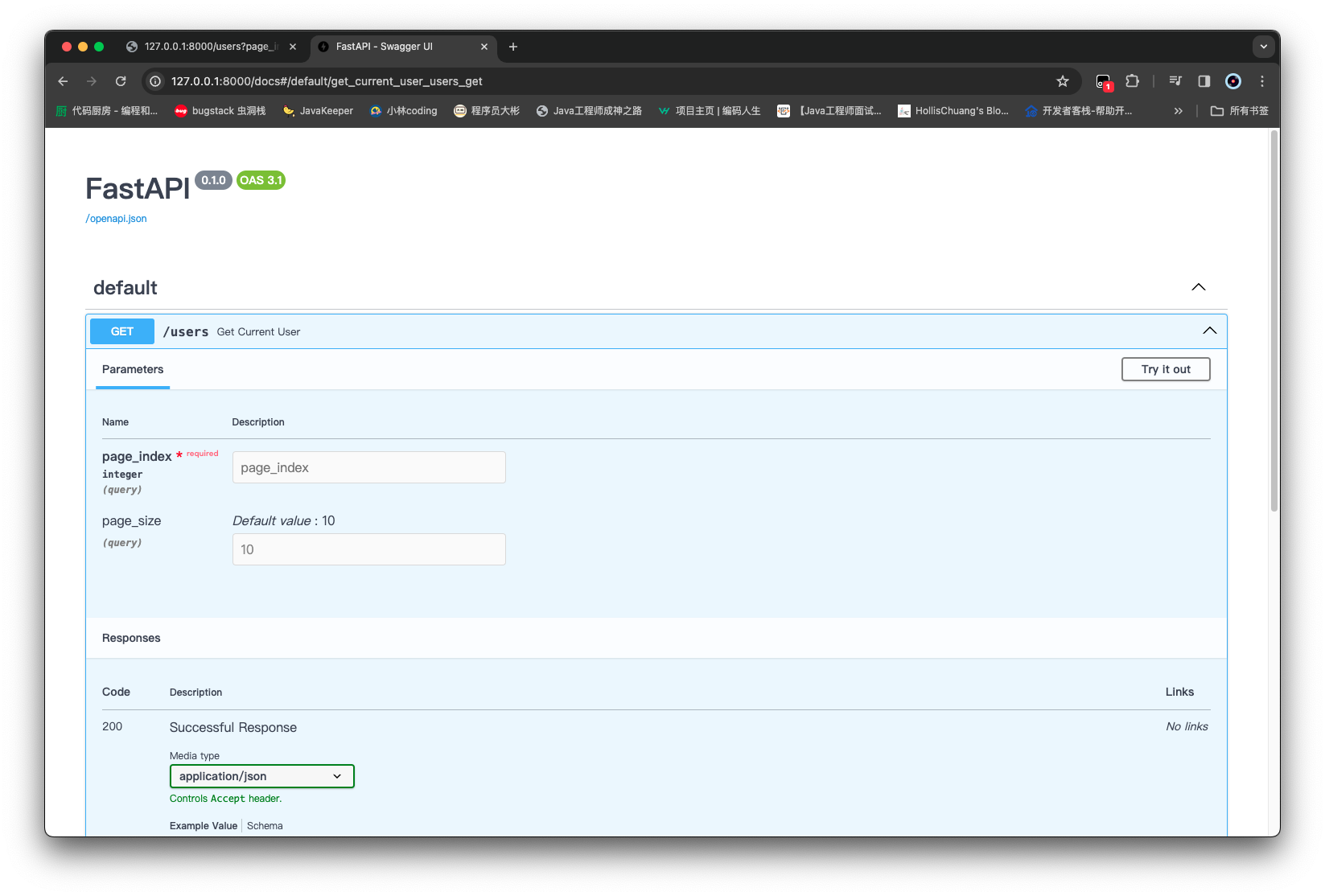
Task: Collapse the GET /users operation chevron
Action: point(1210,331)
